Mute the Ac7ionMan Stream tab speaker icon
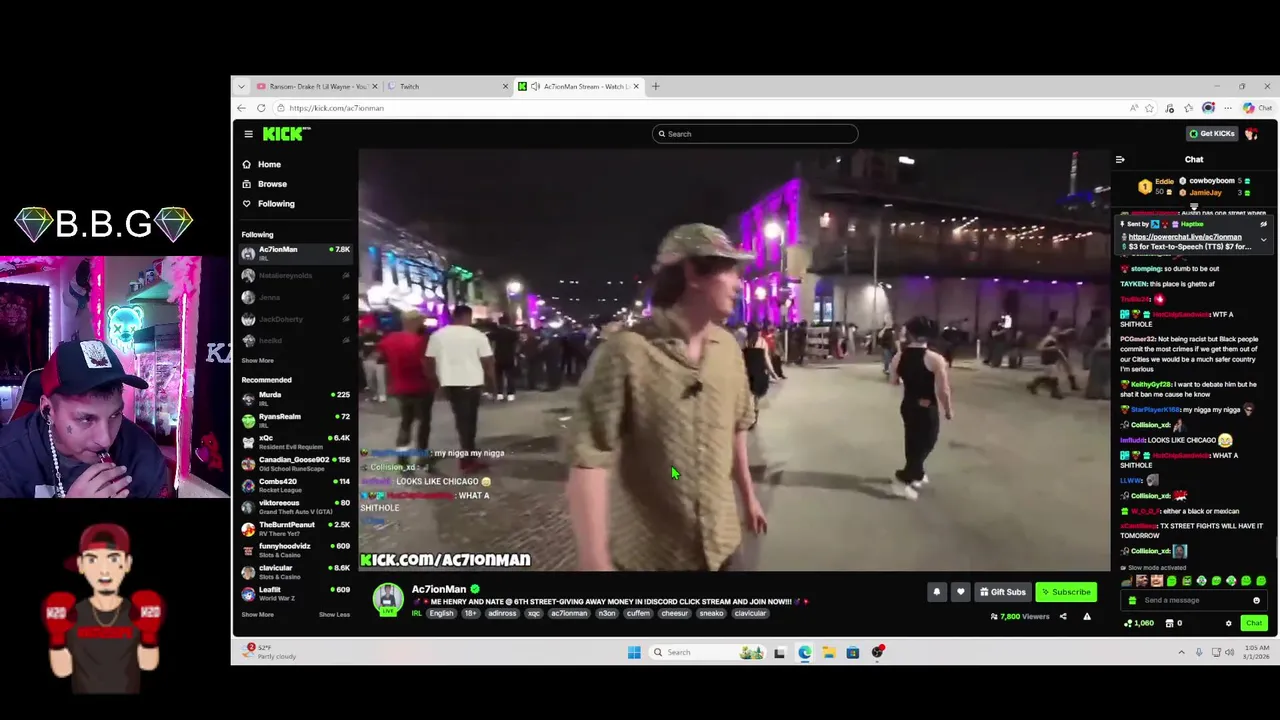The height and width of the screenshot is (720, 1280). pos(536,86)
